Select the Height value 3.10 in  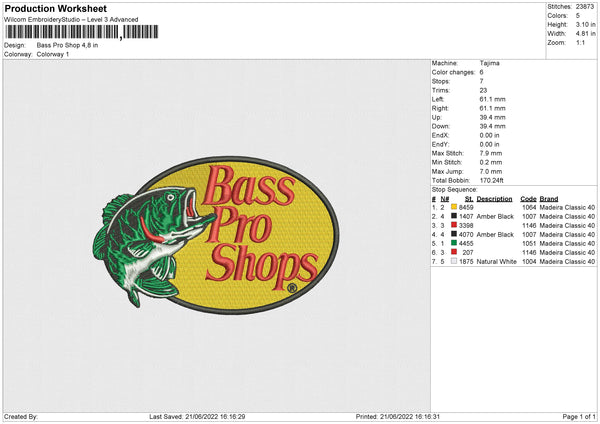(585, 24)
